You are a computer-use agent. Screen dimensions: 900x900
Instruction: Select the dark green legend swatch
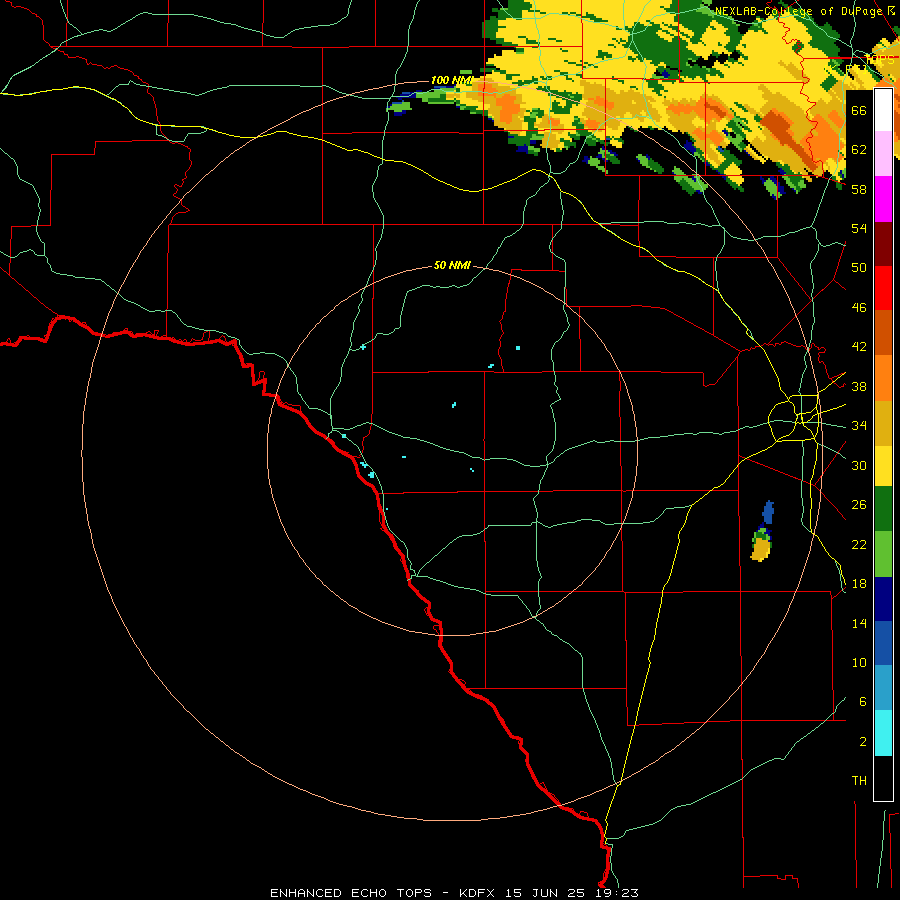(x=883, y=509)
